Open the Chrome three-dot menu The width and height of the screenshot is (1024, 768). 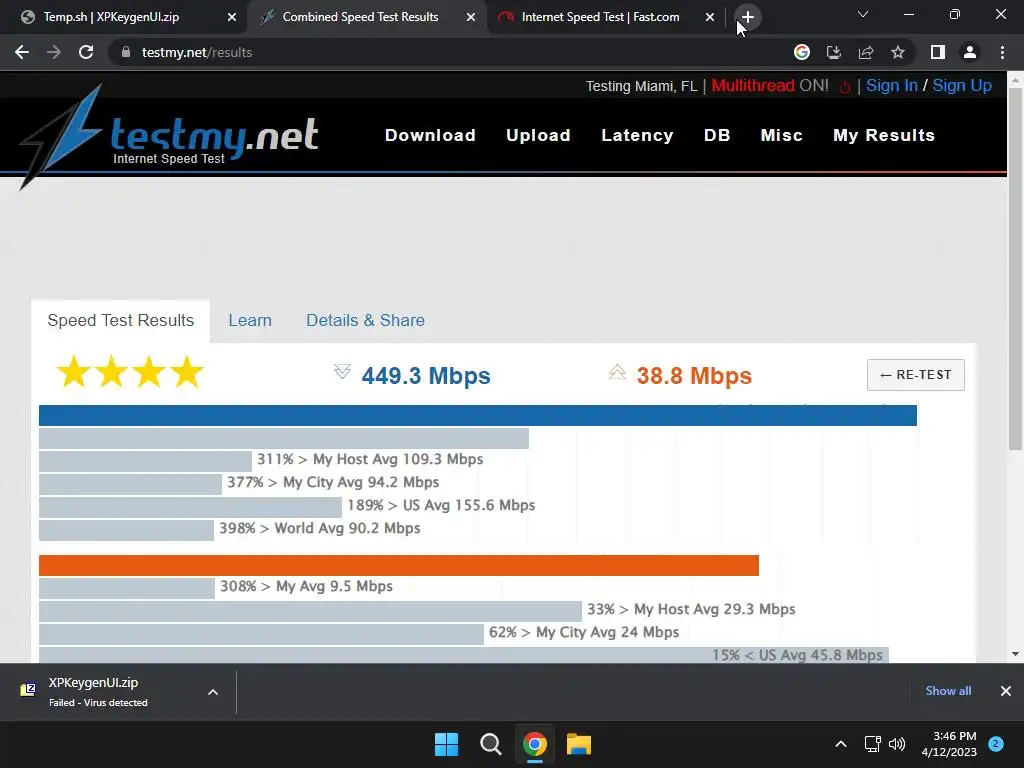(1002, 52)
